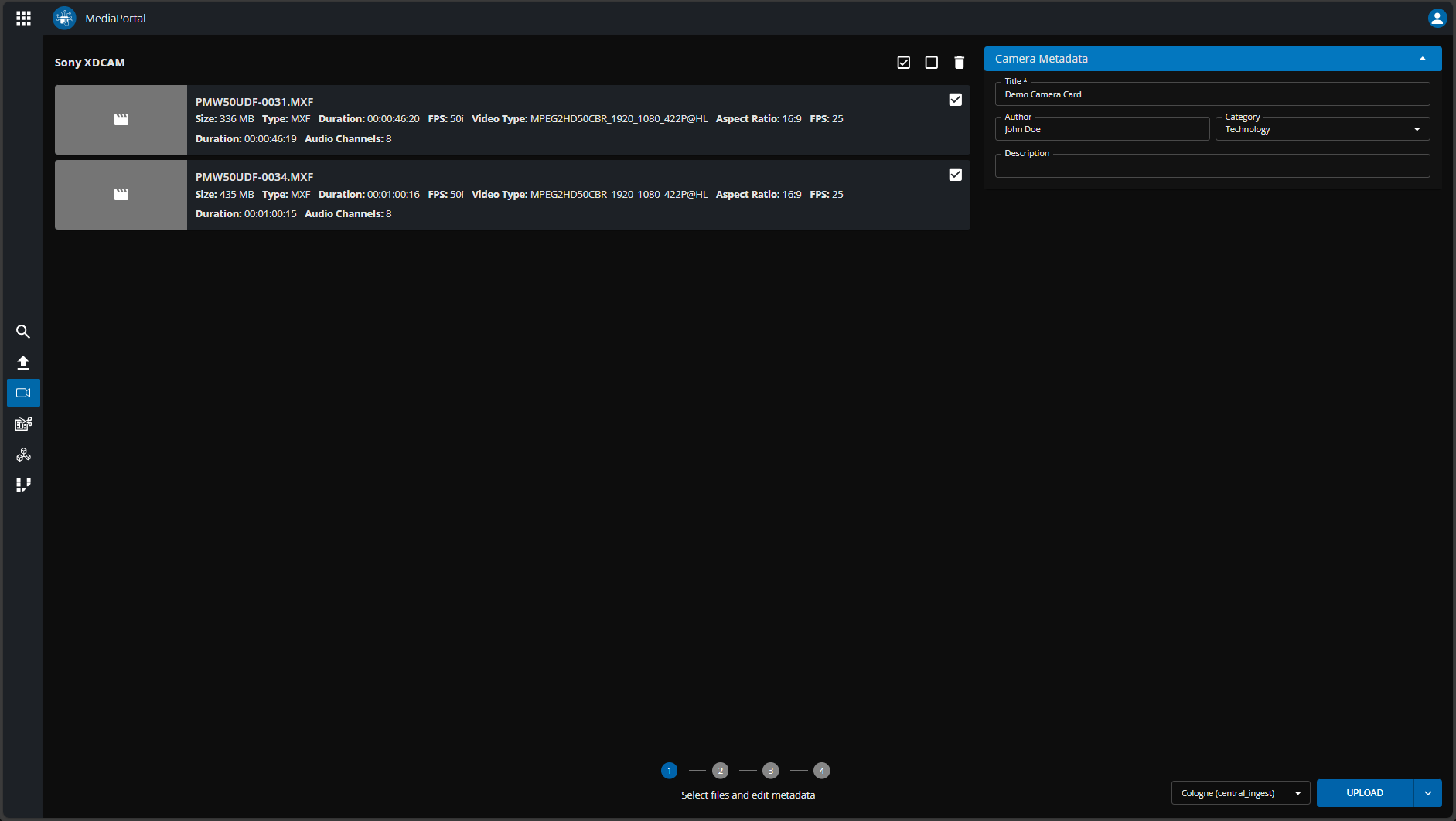Collapse the Camera Metadata panel
The image size is (1456, 821).
click(1422, 59)
